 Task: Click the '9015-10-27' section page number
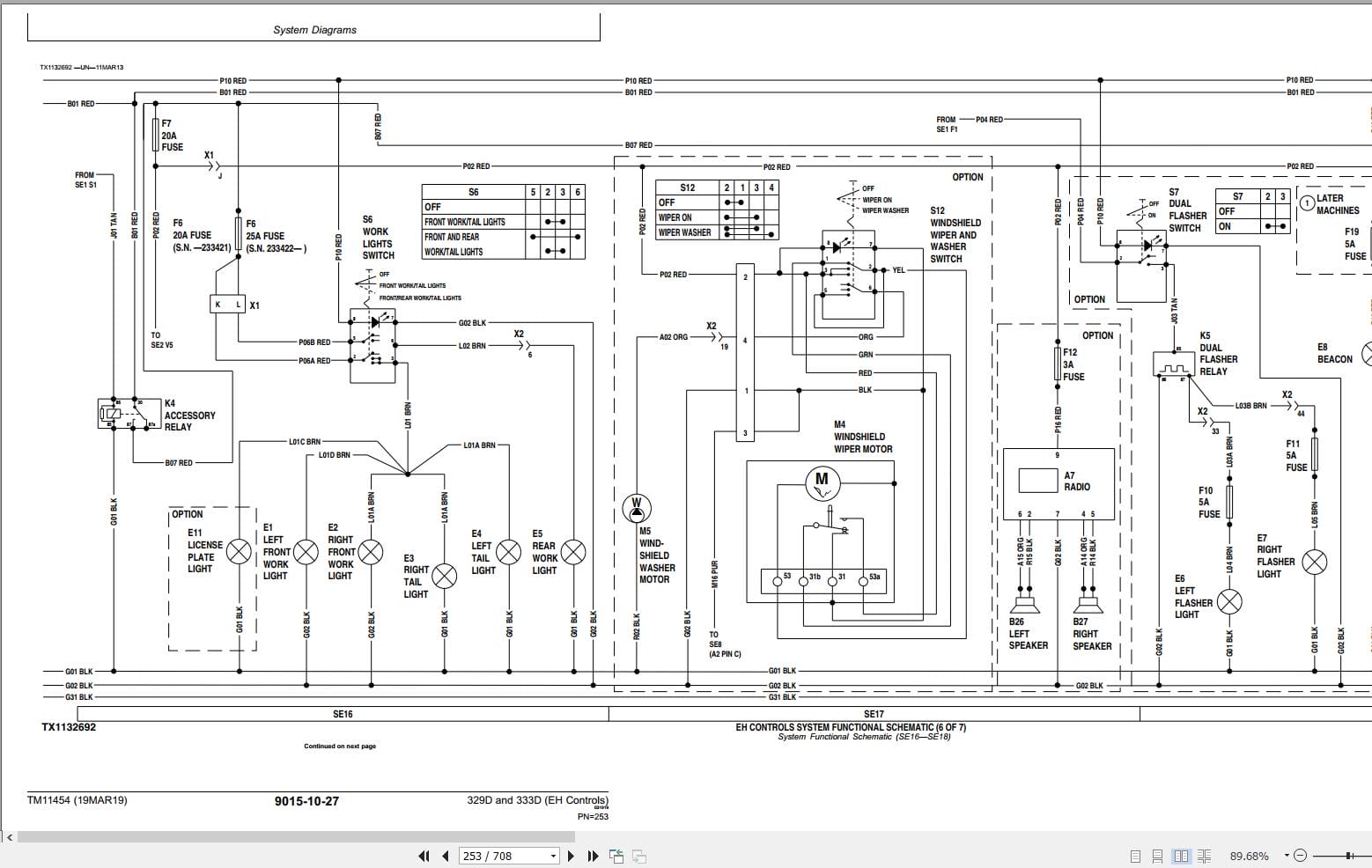coord(306,801)
